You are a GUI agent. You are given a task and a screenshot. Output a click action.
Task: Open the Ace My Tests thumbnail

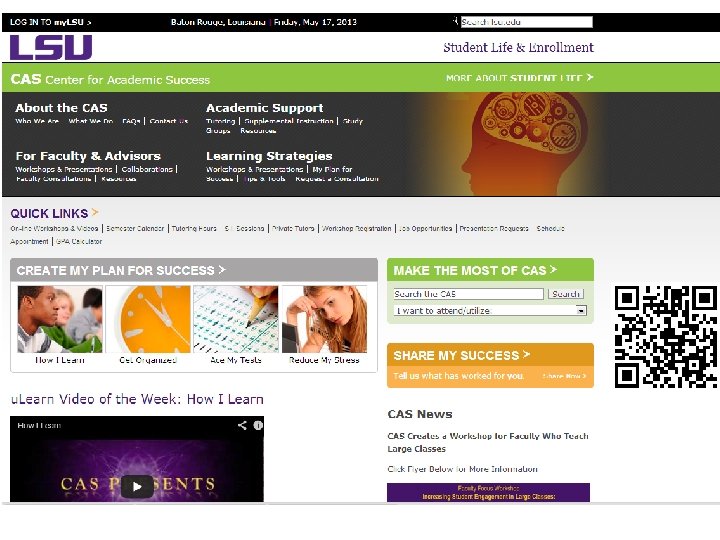pyautogui.click(x=236, y=320)
